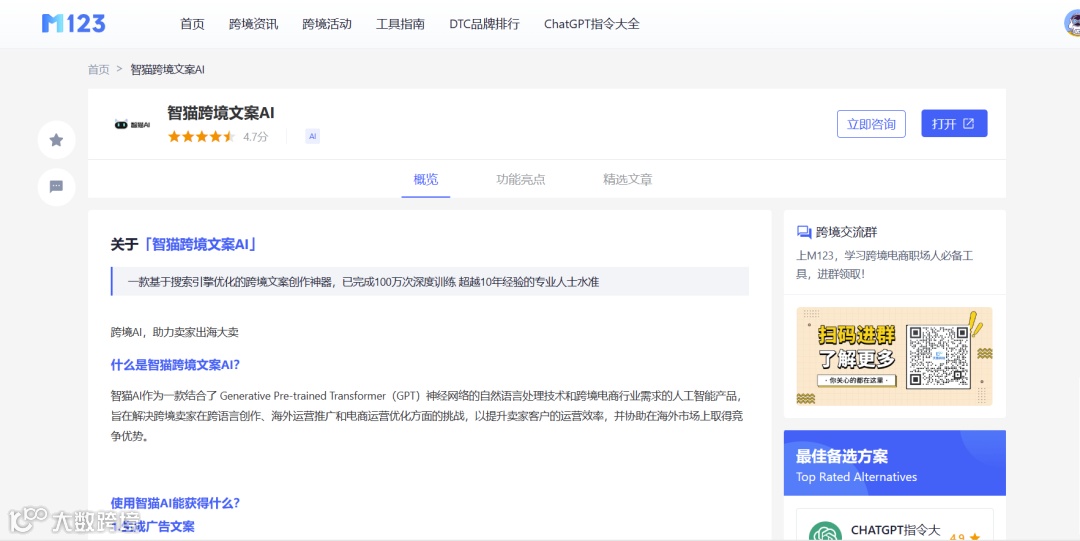Click the 跨境交流群 heading text
This screenshot has width=1080, height=541.
847,232
